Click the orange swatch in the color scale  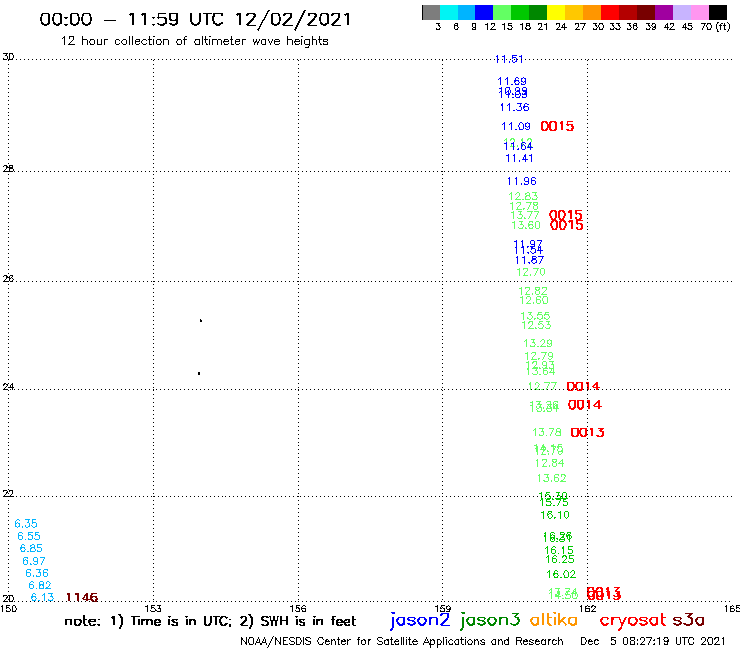[x=592, y=12]
